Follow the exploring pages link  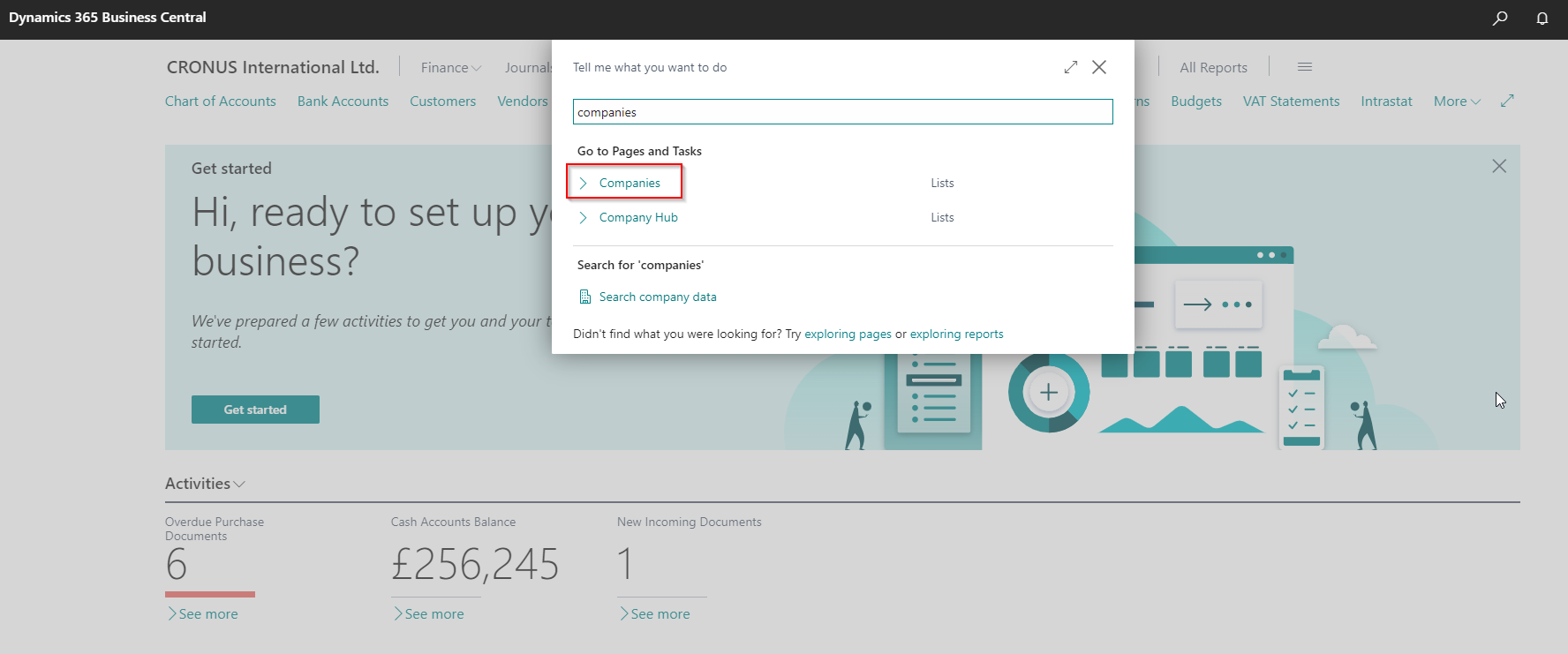pos(848,334)
